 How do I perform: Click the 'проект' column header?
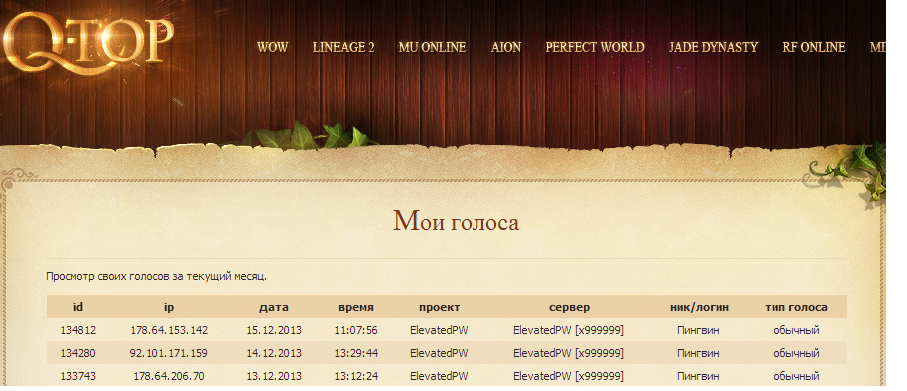pyautogui.click(x=440, y=308)
